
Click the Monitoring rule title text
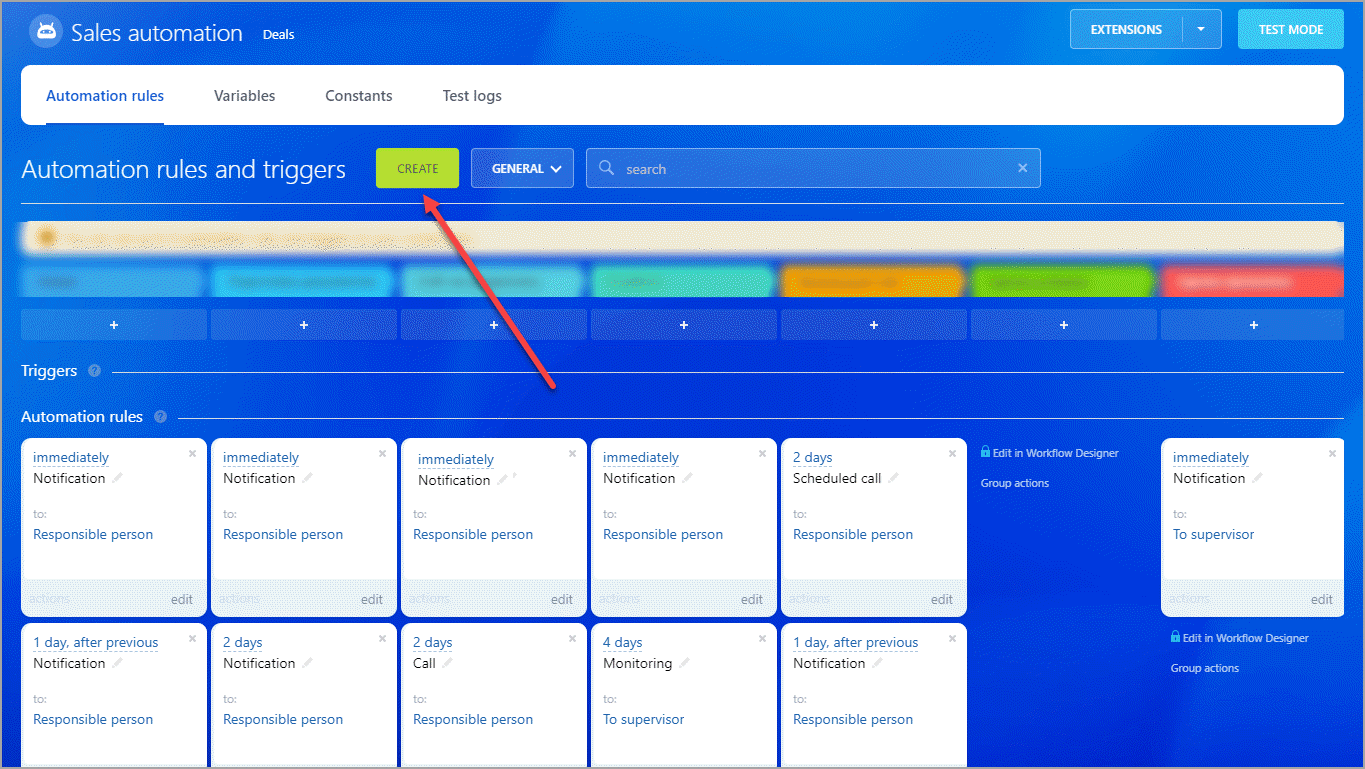[638, 663]
